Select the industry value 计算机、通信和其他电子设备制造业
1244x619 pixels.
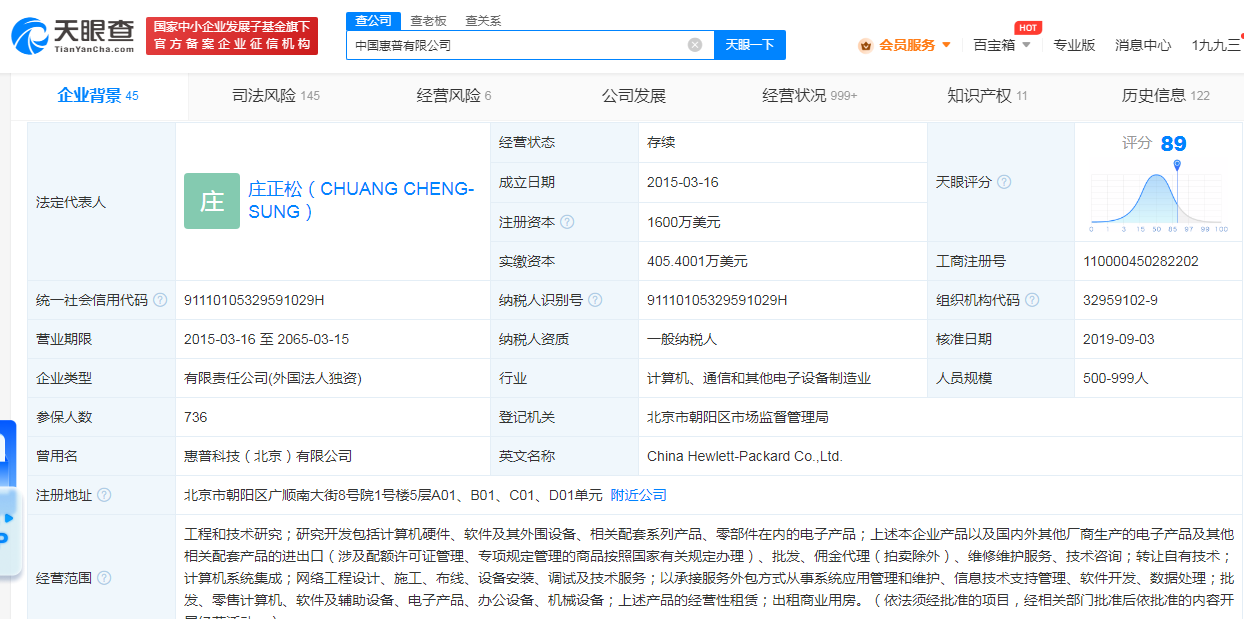click(759, 378)
